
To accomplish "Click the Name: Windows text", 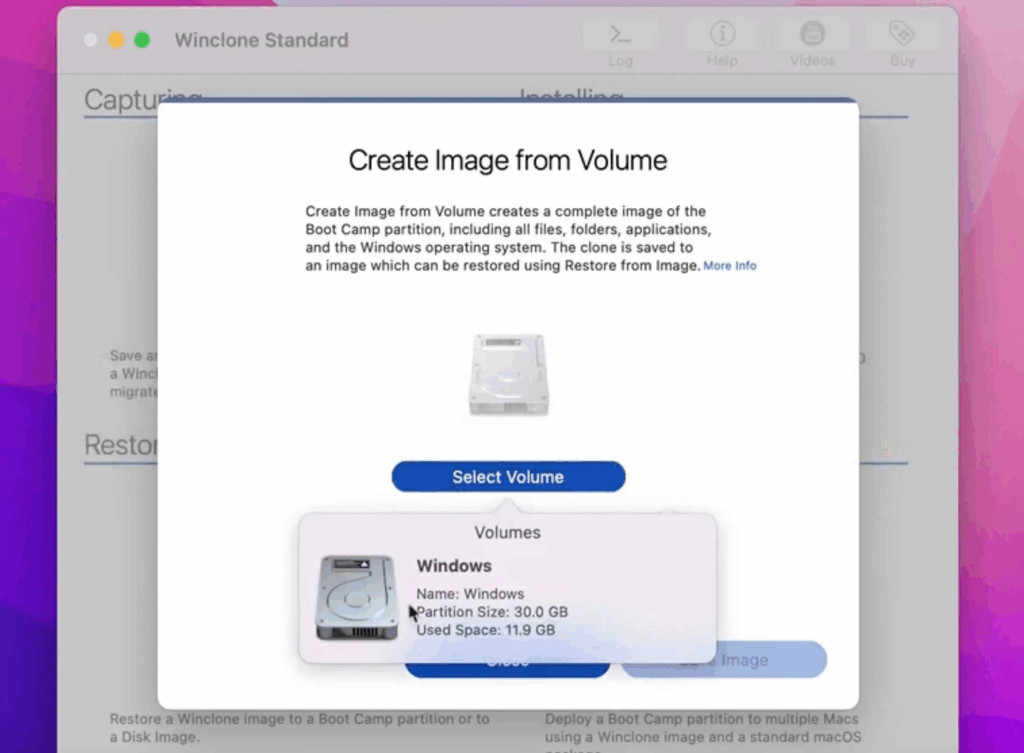I will coord(470,594).
